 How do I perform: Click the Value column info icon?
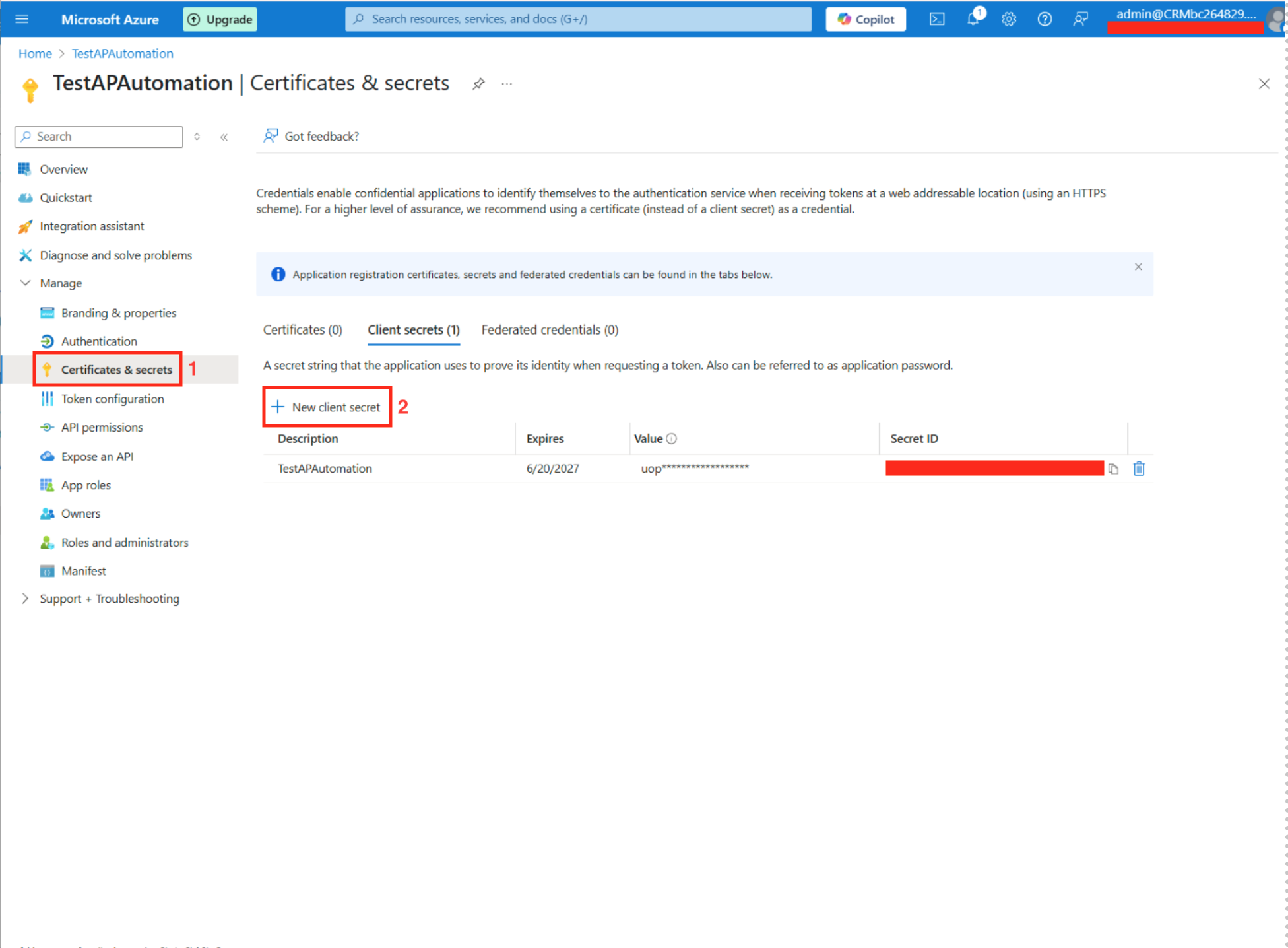coord(672,438)
